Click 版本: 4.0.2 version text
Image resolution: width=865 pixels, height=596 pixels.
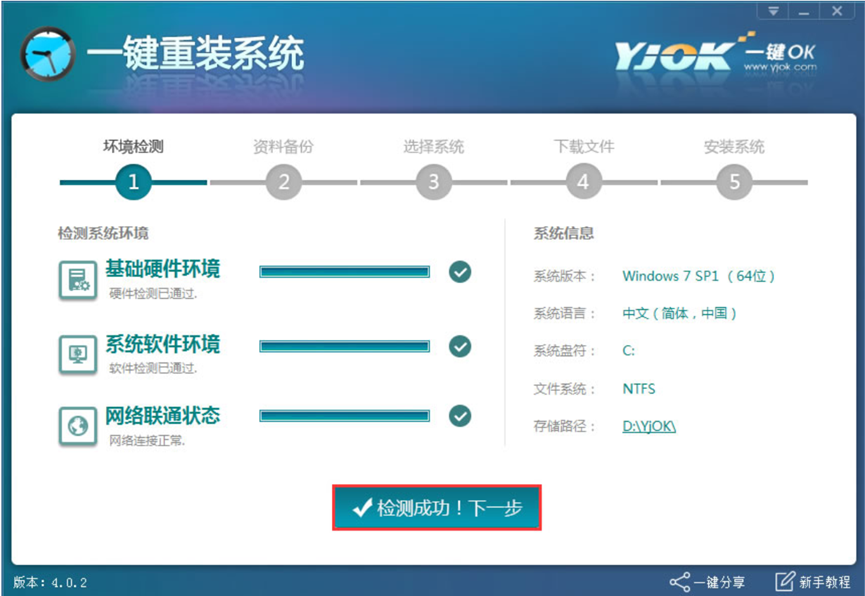pos(50,582)
